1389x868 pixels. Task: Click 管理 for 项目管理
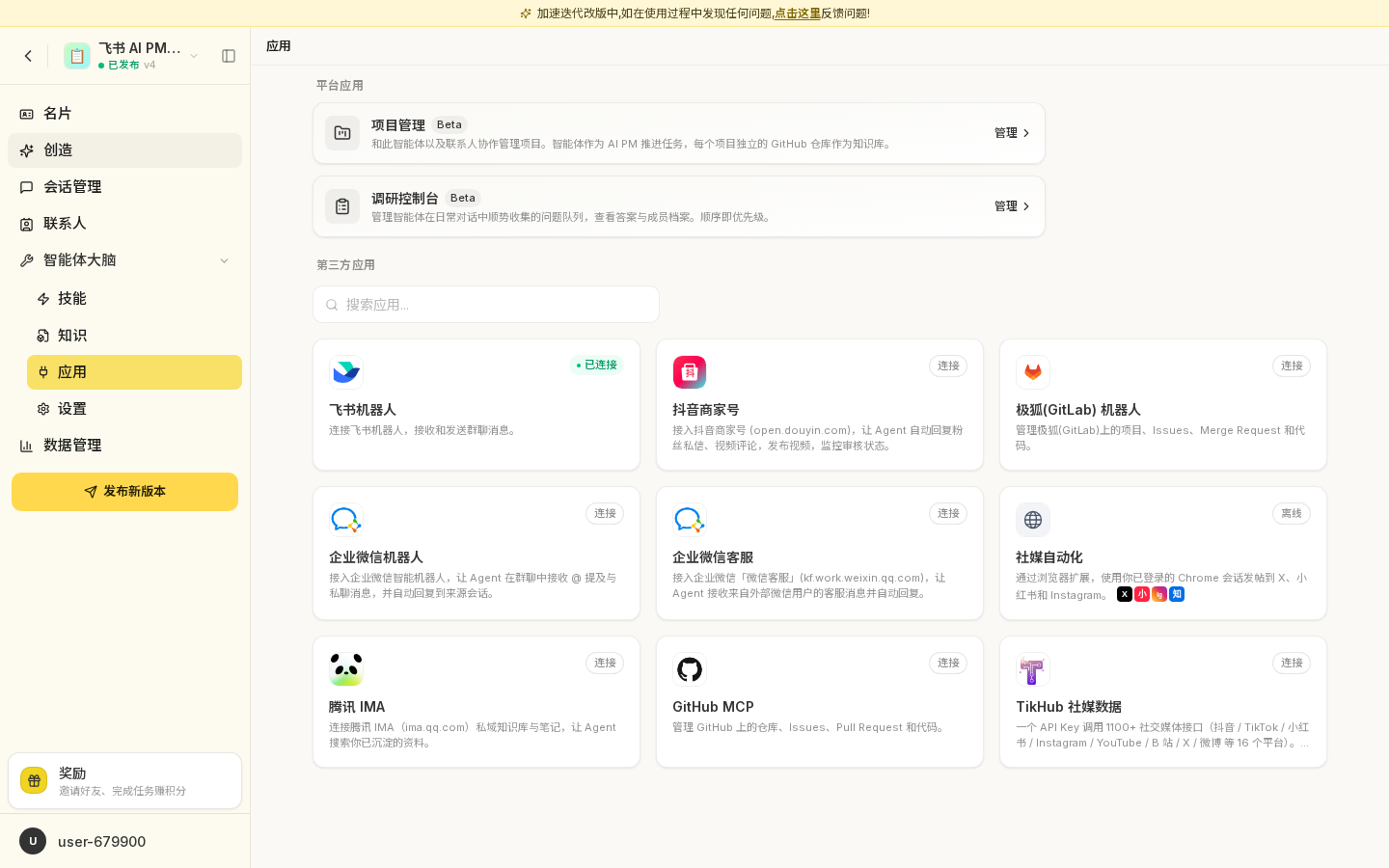tap(1013, 133)
